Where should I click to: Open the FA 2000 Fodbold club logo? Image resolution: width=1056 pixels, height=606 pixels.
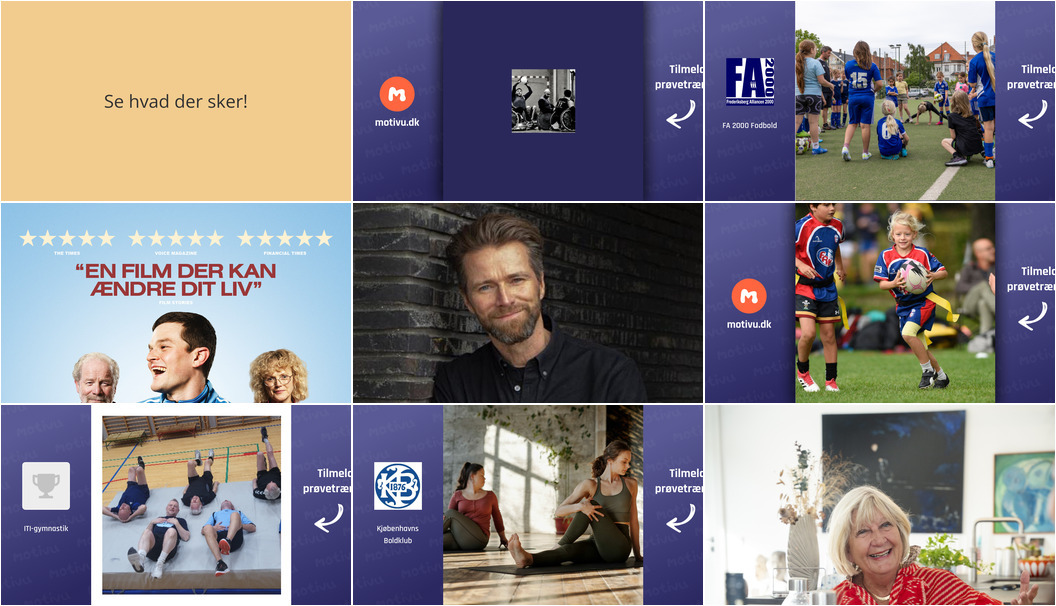coord(750,81)
